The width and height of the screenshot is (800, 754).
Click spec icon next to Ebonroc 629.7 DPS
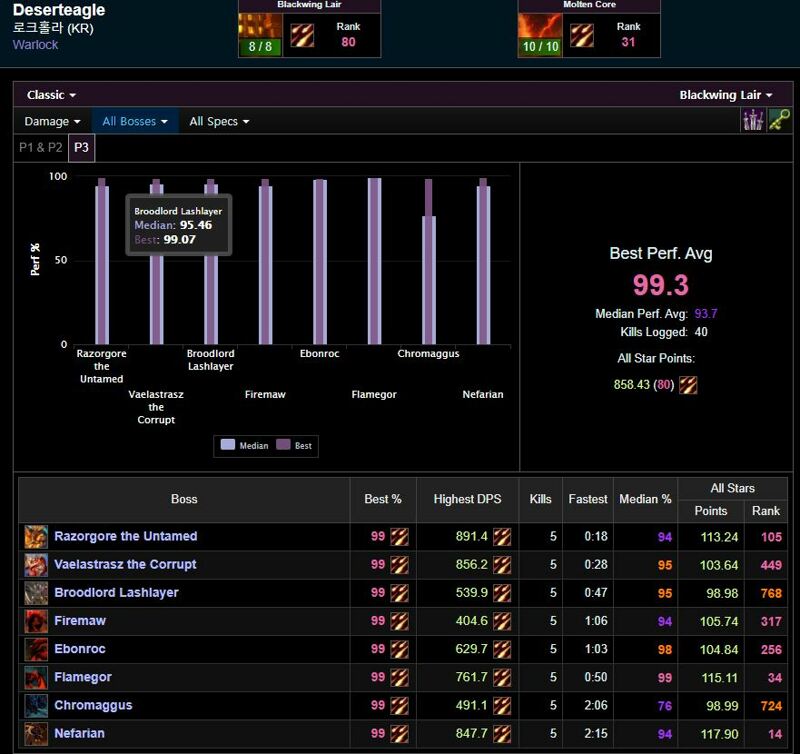502,649
